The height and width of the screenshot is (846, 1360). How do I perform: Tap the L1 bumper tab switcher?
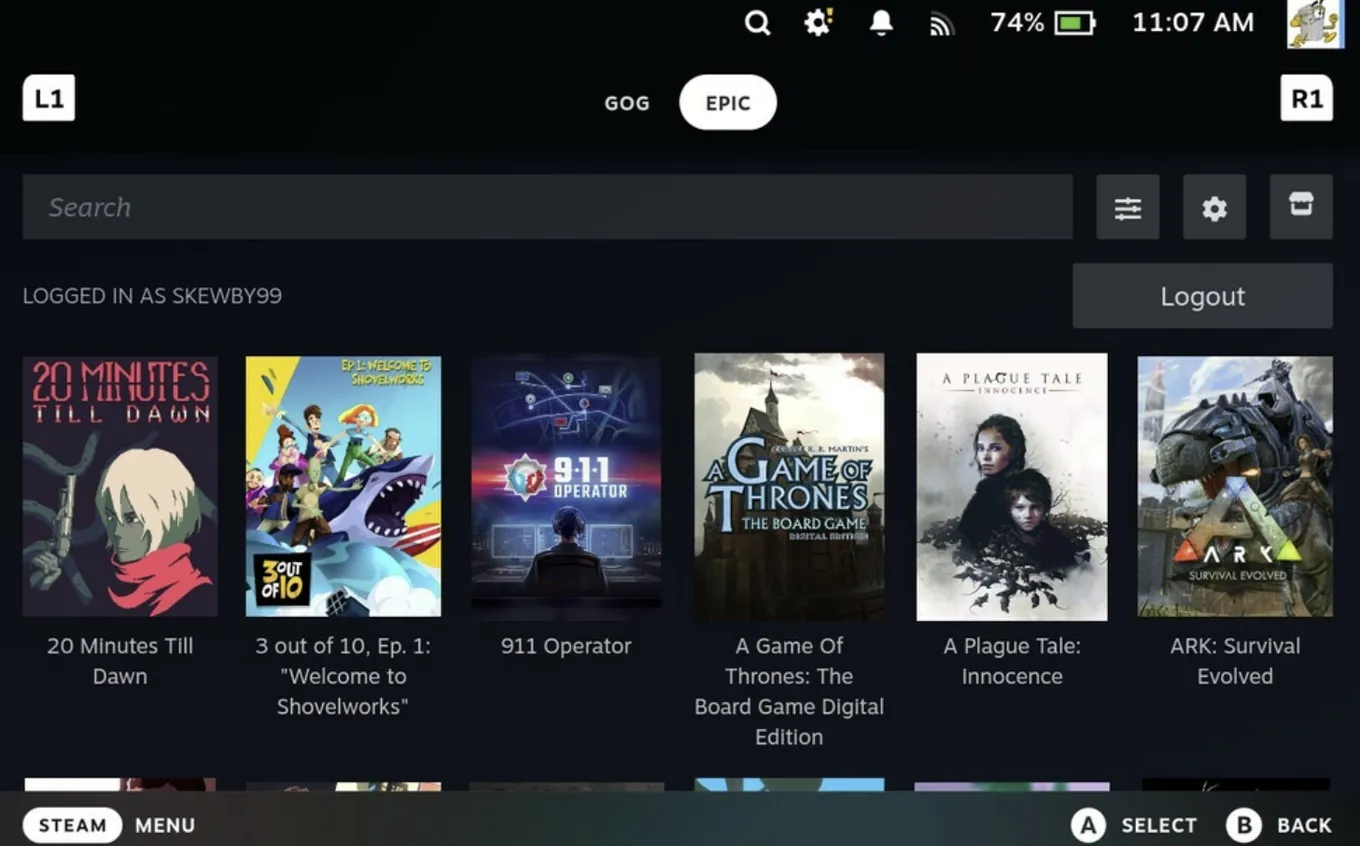49,98
